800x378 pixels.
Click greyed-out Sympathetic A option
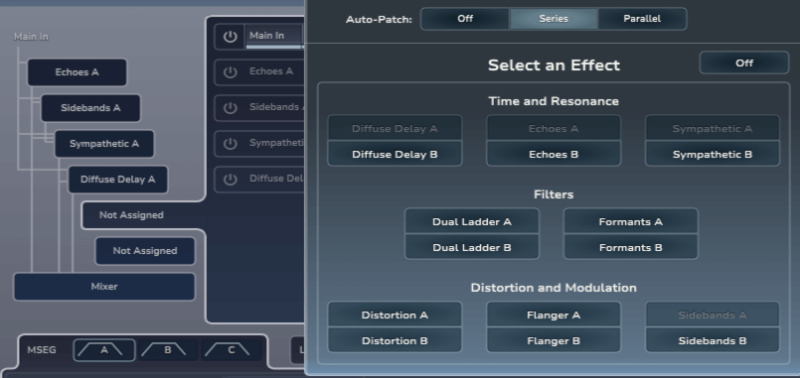tap(712, 128)
